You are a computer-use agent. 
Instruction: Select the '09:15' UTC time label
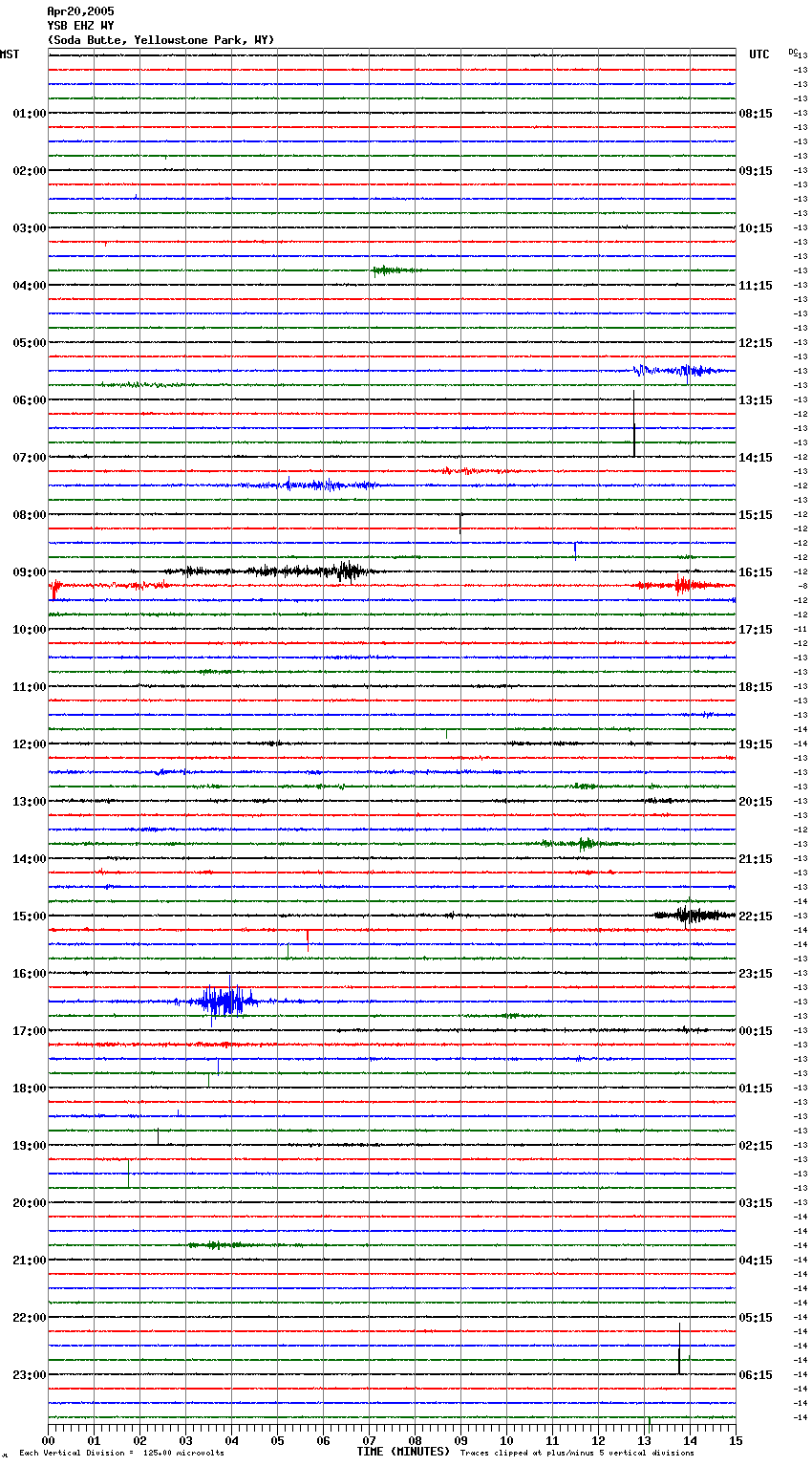pyautogui.click(x=756, y=171)
